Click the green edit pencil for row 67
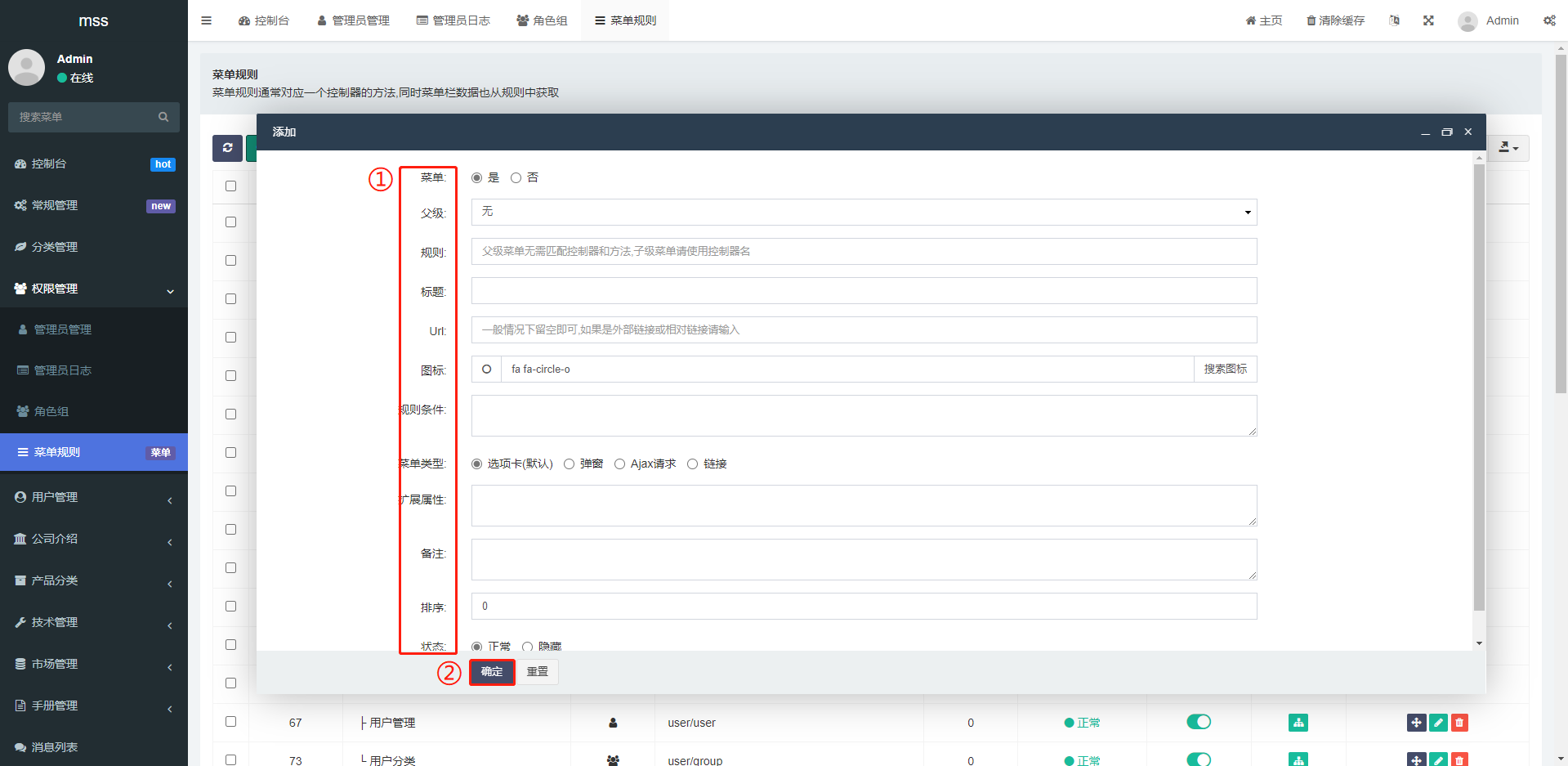 click(1438, 723)
